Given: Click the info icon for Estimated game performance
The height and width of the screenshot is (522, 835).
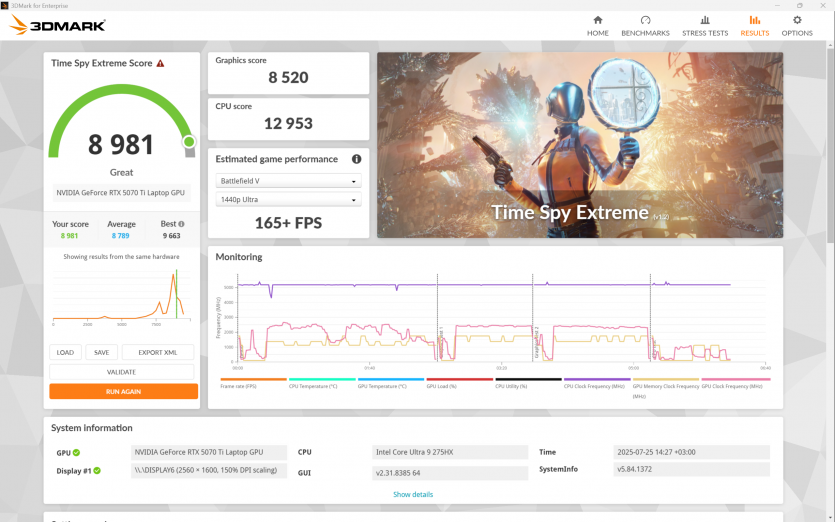Looking at the screenshot, I should tap(356, 159).
